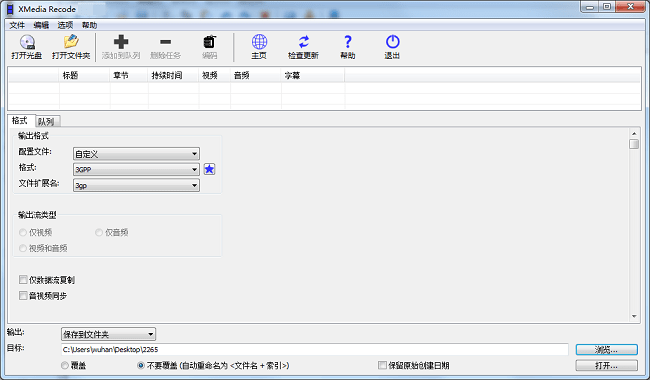Click the Exit (退出) power icon
650x380 pixels.
(392, 42)
